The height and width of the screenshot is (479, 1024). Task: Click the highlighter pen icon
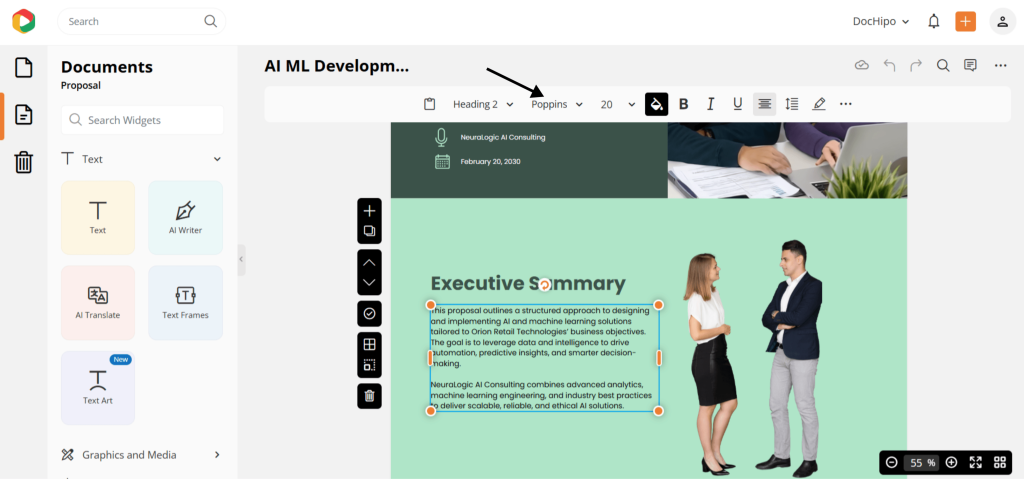819,104
